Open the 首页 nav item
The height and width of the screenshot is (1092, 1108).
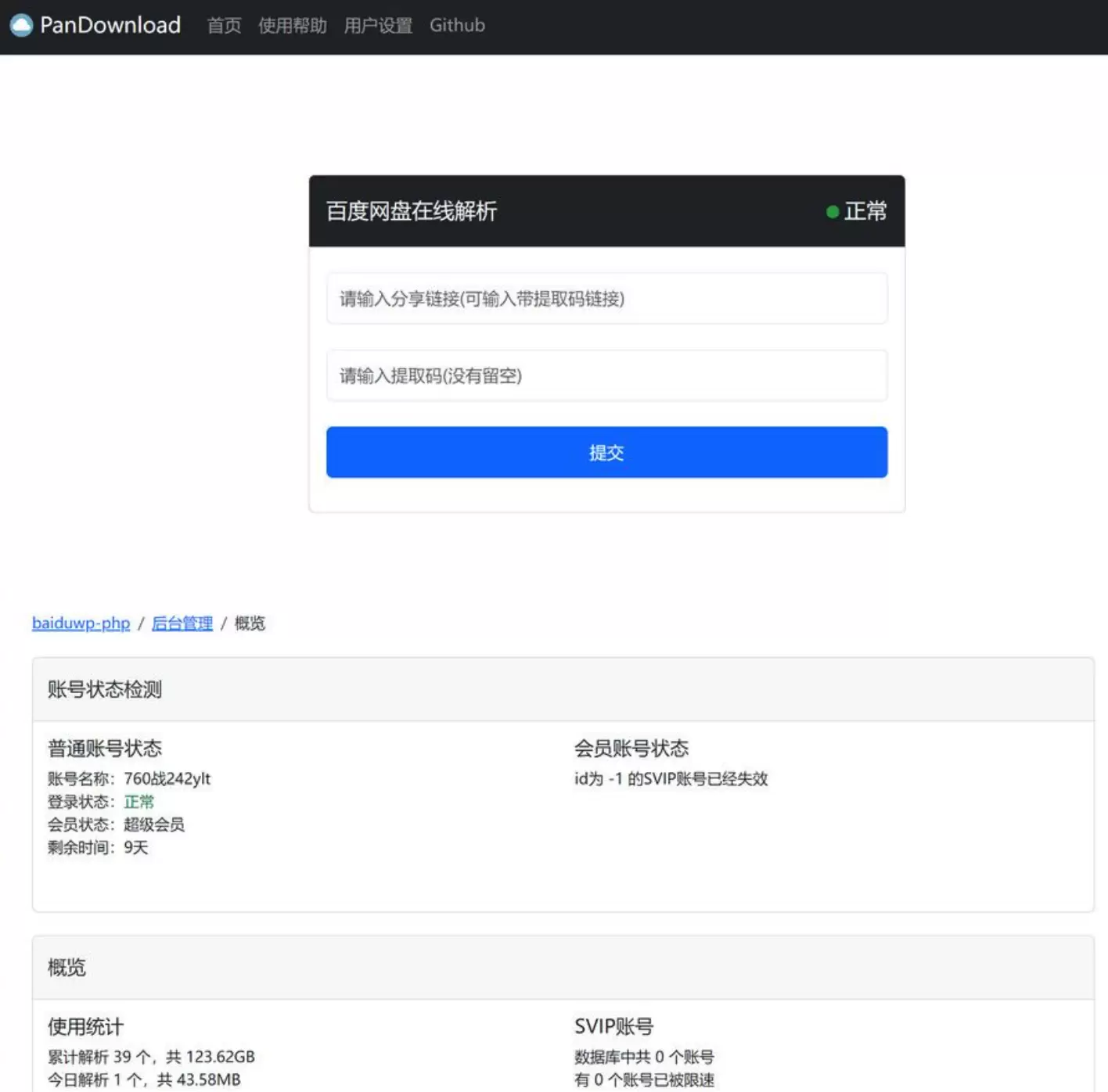tap(224, 26)
